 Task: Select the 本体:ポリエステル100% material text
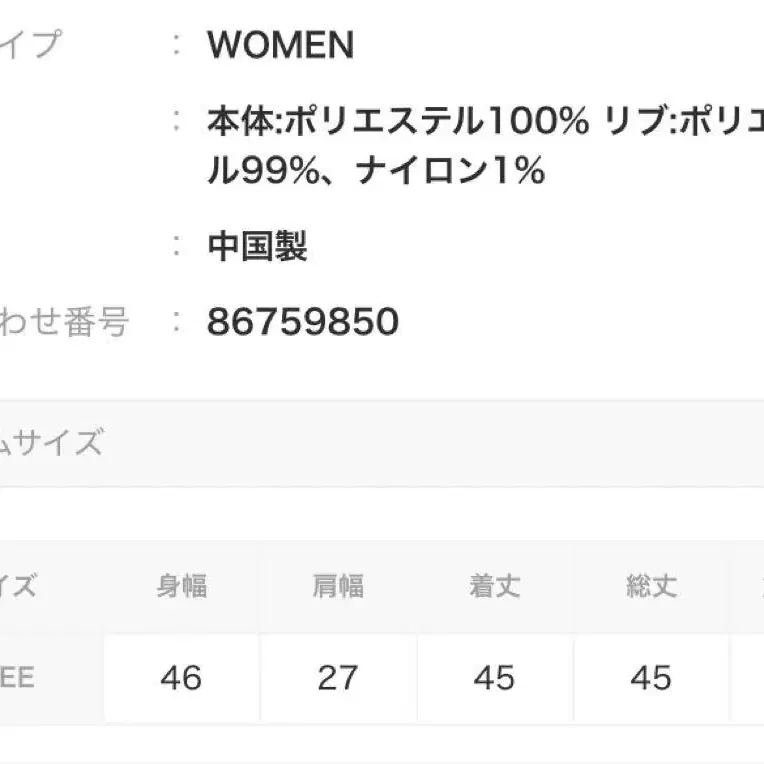pyautogui.click(x=397, y=121)
